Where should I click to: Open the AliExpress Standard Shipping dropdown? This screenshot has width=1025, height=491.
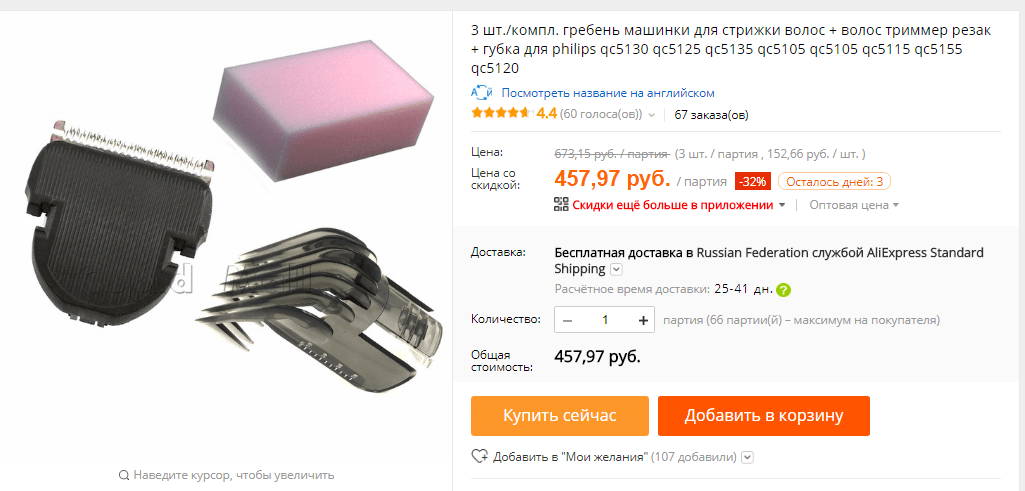click(x=616, y=269)
